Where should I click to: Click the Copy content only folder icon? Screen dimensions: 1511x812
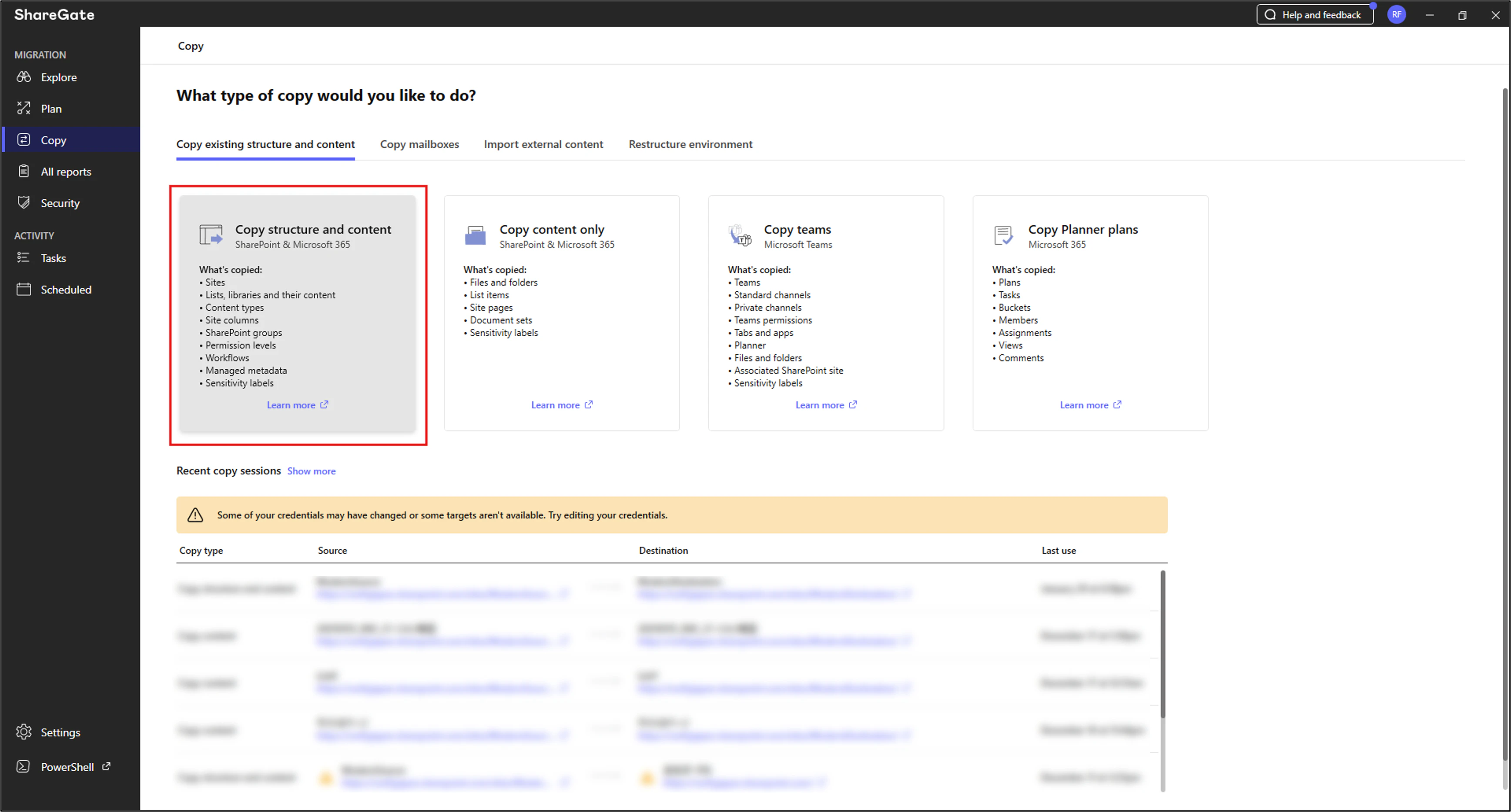[475, 235]
